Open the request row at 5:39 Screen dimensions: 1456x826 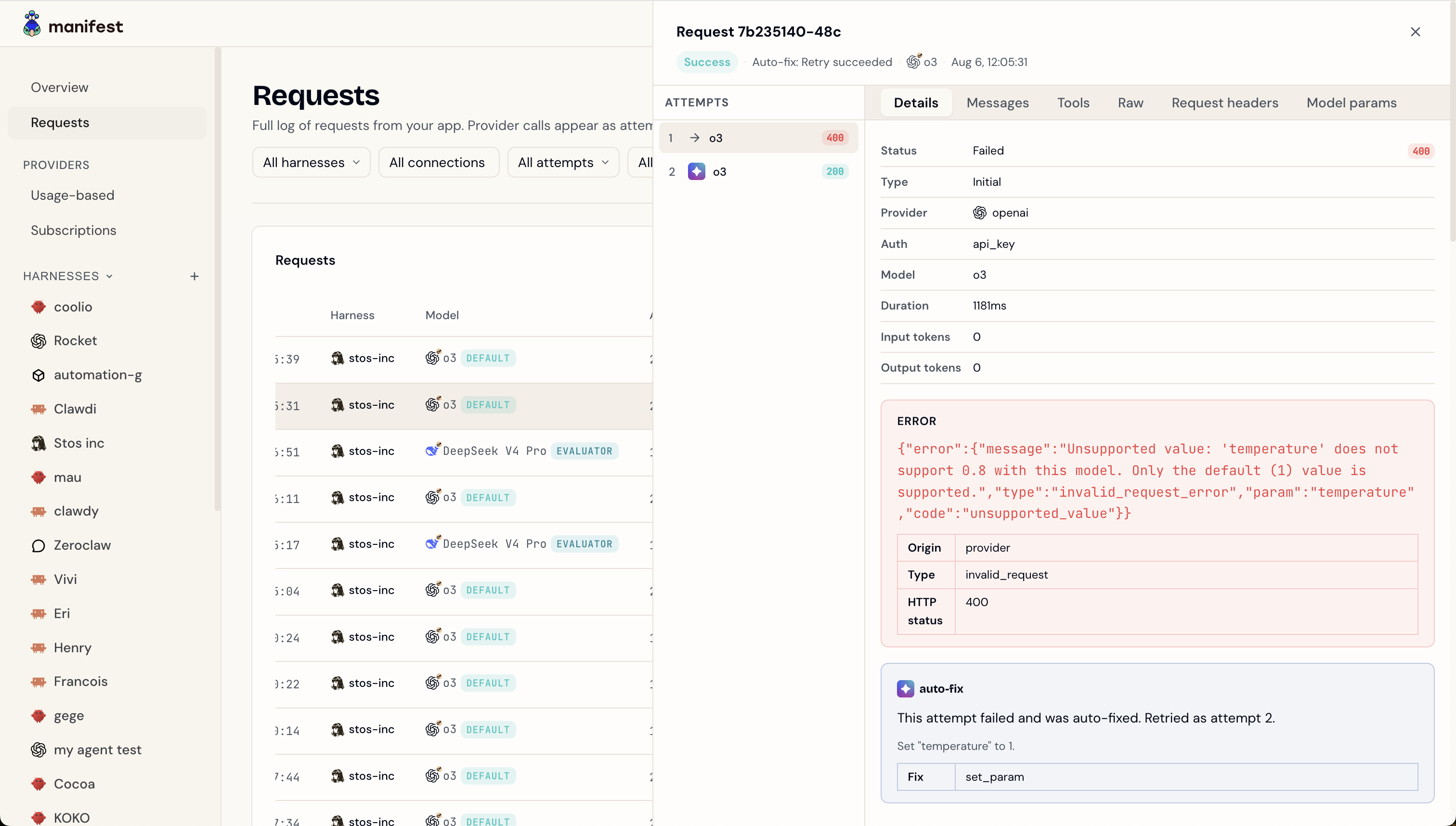click(464, 359)
